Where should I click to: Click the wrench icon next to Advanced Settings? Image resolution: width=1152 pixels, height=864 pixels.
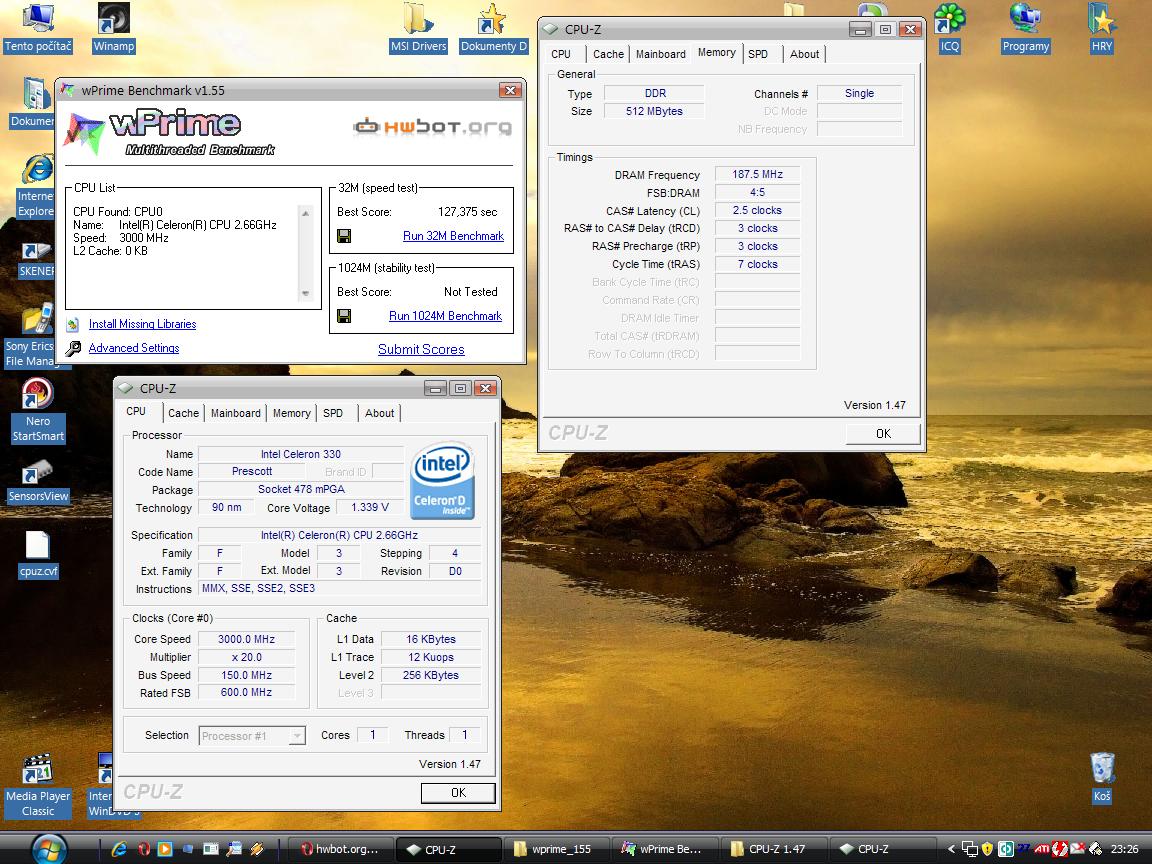(x=73, y=348)
